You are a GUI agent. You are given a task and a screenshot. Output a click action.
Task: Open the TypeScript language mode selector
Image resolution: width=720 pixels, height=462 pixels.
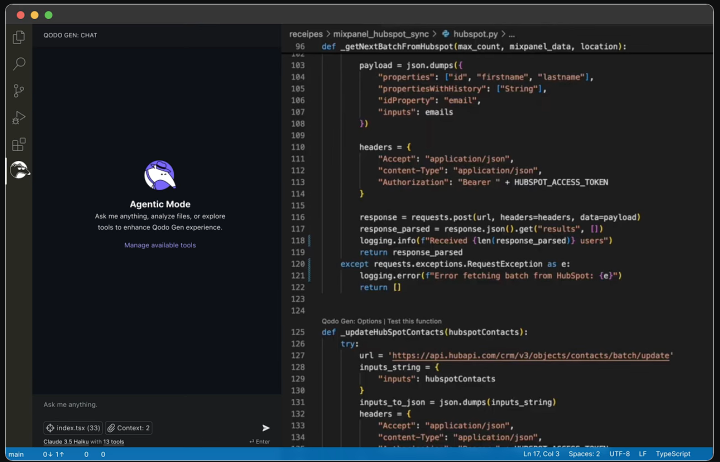tap(673, 454)
